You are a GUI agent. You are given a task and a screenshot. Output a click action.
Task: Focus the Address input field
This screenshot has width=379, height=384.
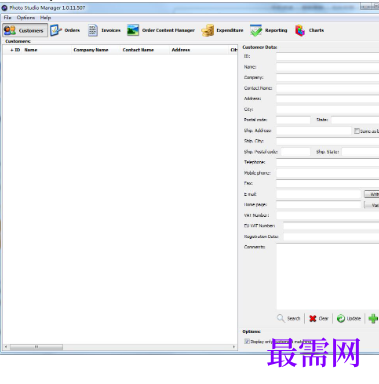point(327,99)
